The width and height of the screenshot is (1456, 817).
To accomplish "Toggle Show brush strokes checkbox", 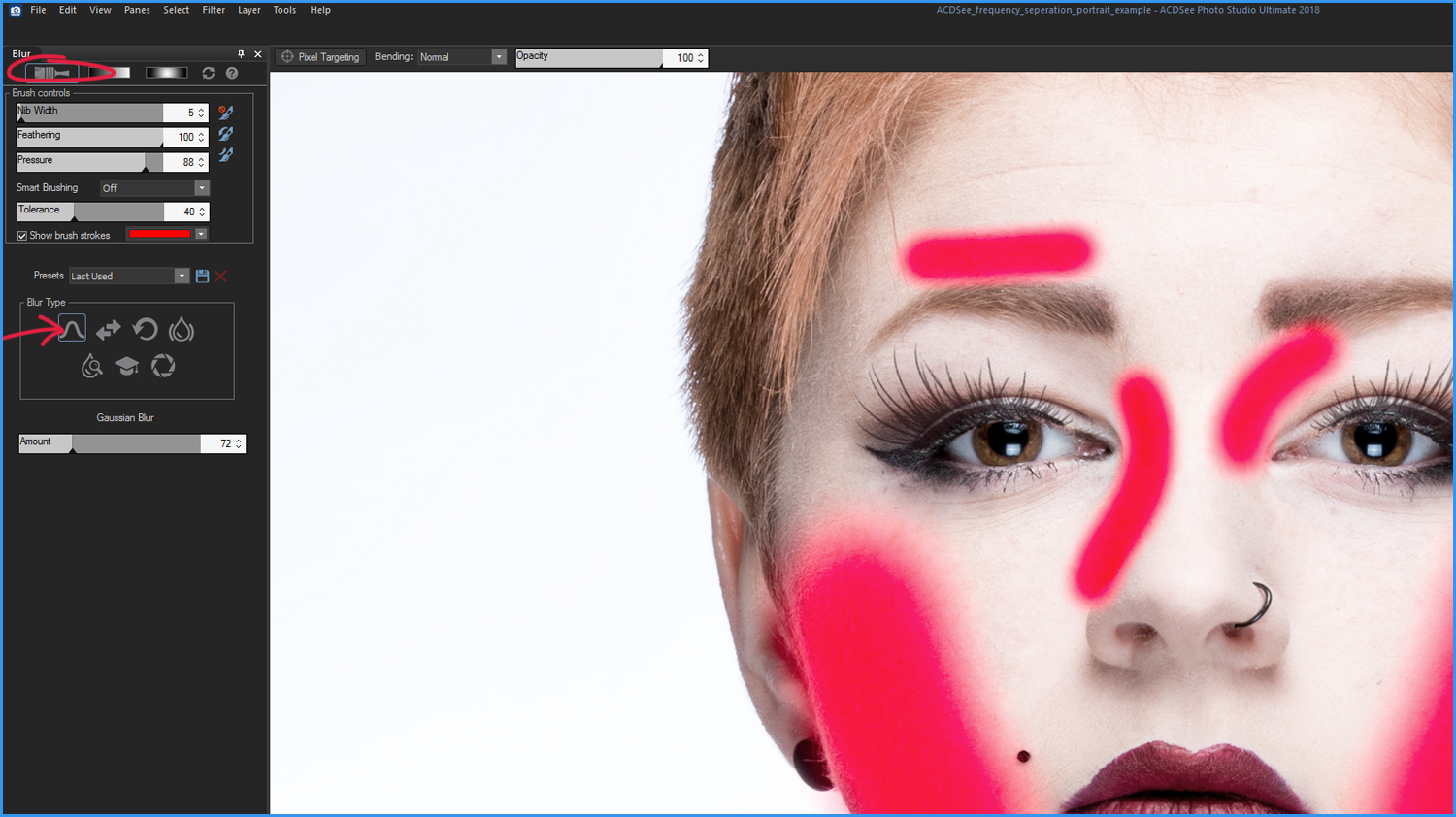I will (22, 236).
